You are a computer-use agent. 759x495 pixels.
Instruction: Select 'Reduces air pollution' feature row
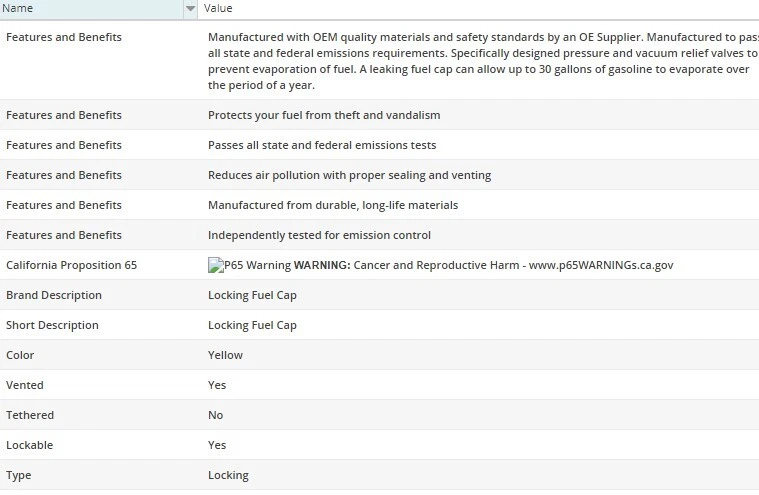pos(349,175)
